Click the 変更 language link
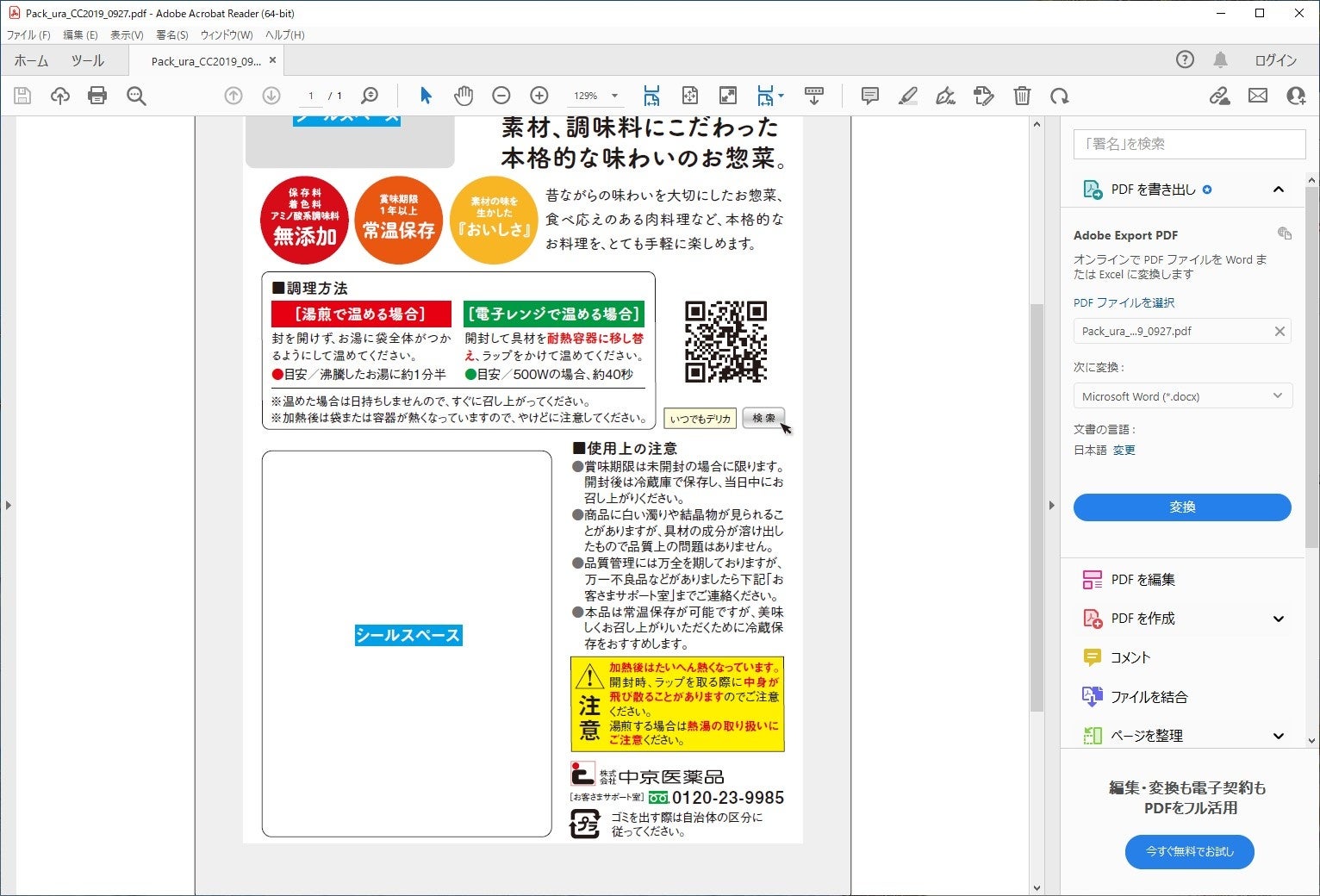The image size is (1320, 896). (x=1124, y=450)
